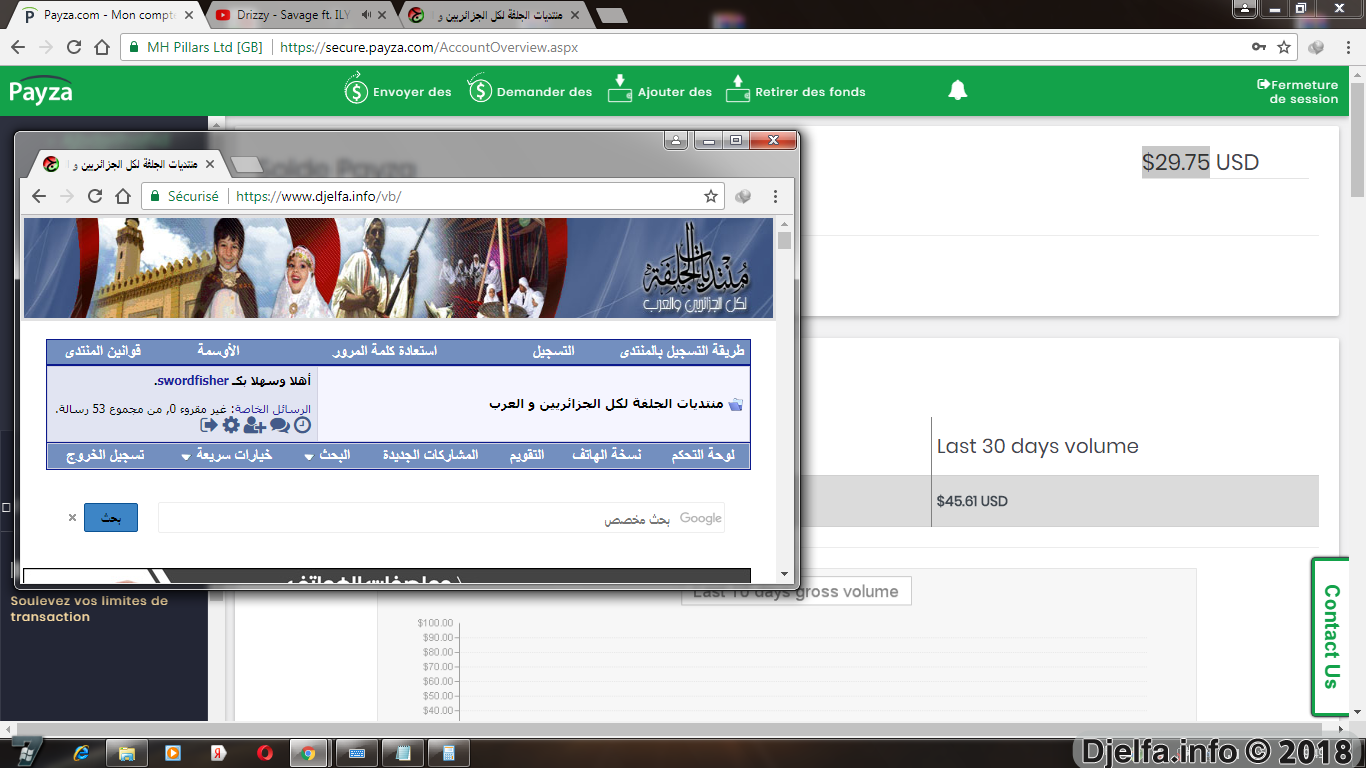The image size is (1366, 768).
Task: Bookmark the Payza page with star
Action: pyautogui.click(x=1284, y=47)
